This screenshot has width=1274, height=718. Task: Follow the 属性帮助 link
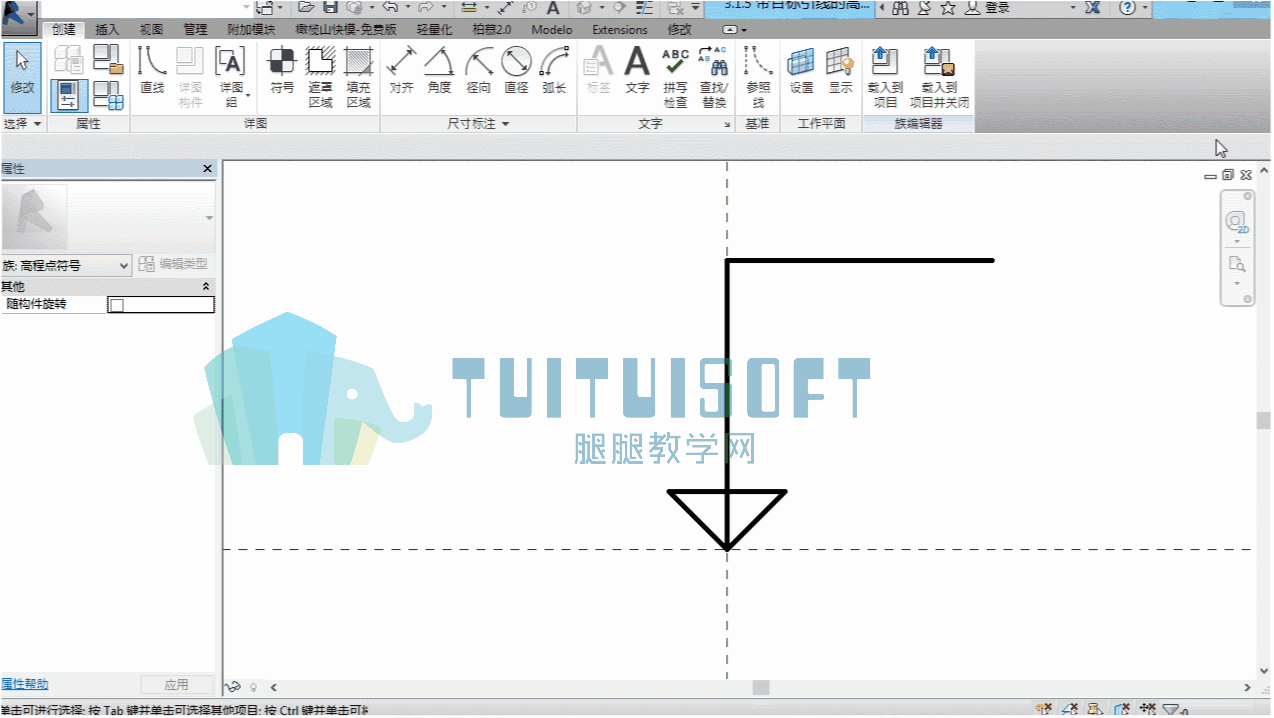pos(25,685)
